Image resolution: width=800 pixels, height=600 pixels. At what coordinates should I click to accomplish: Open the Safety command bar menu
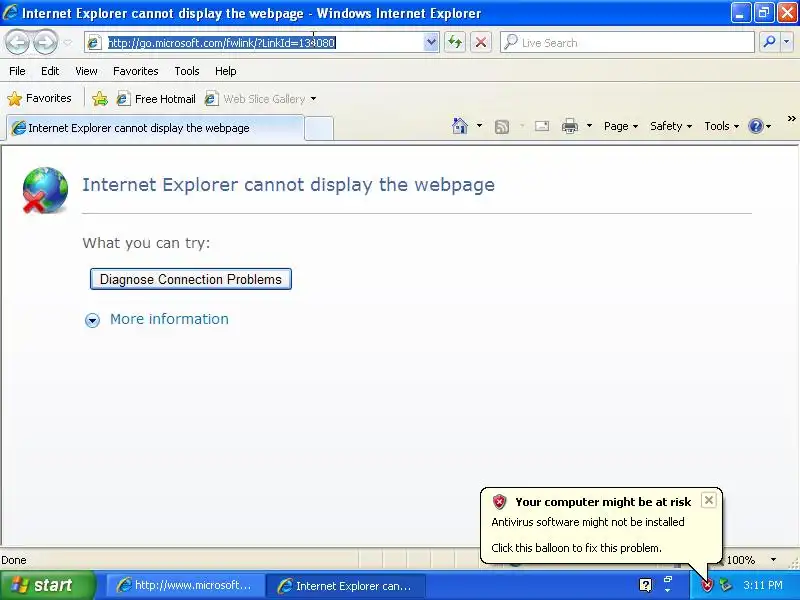point(671,126)
